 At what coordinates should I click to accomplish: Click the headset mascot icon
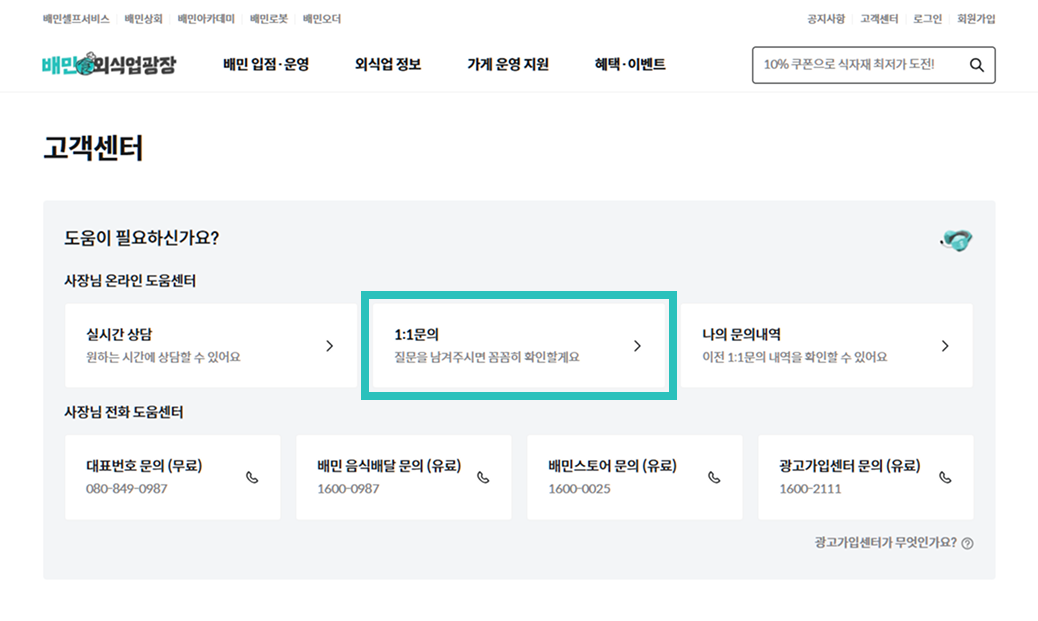point(957,240)
